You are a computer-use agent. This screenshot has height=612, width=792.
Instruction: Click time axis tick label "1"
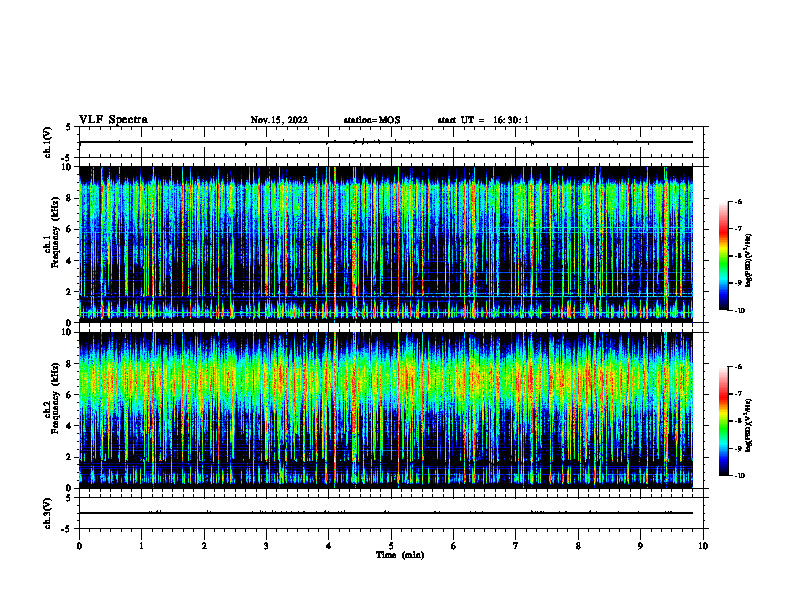tap(141, 546)
